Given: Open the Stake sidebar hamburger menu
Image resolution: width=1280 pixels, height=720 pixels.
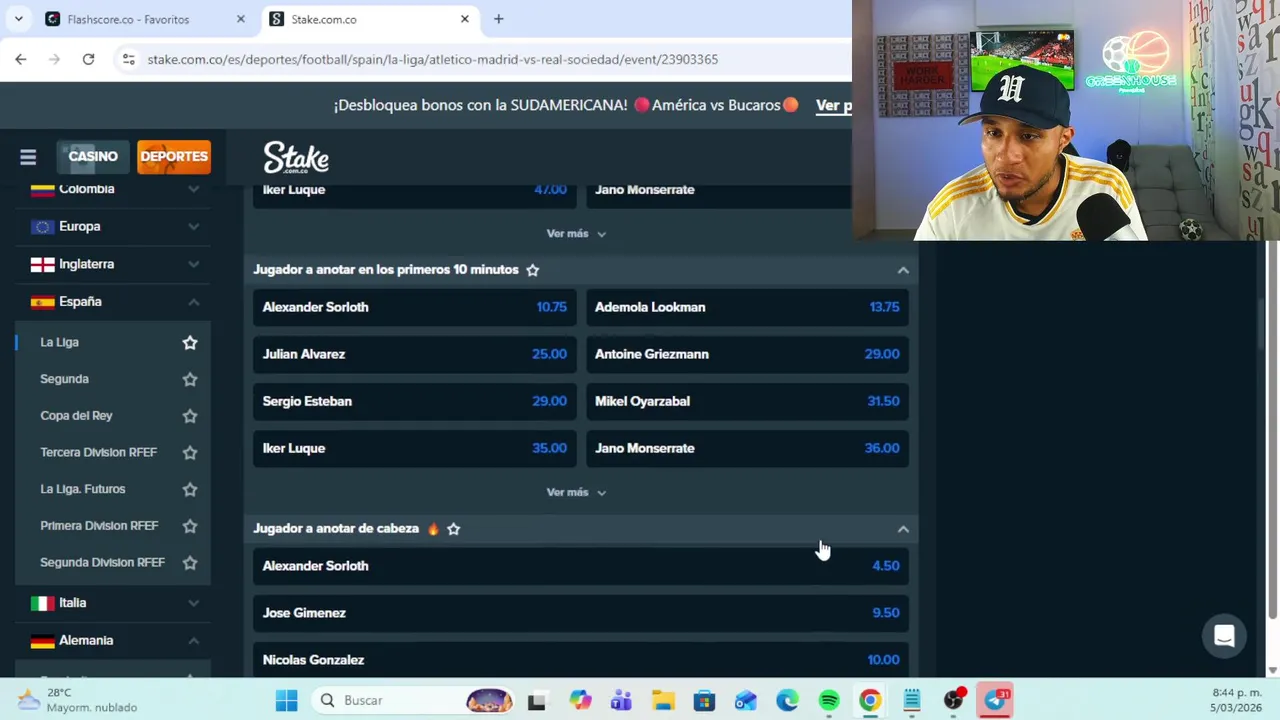Looking at the screenshot, I should pos(28,157).
